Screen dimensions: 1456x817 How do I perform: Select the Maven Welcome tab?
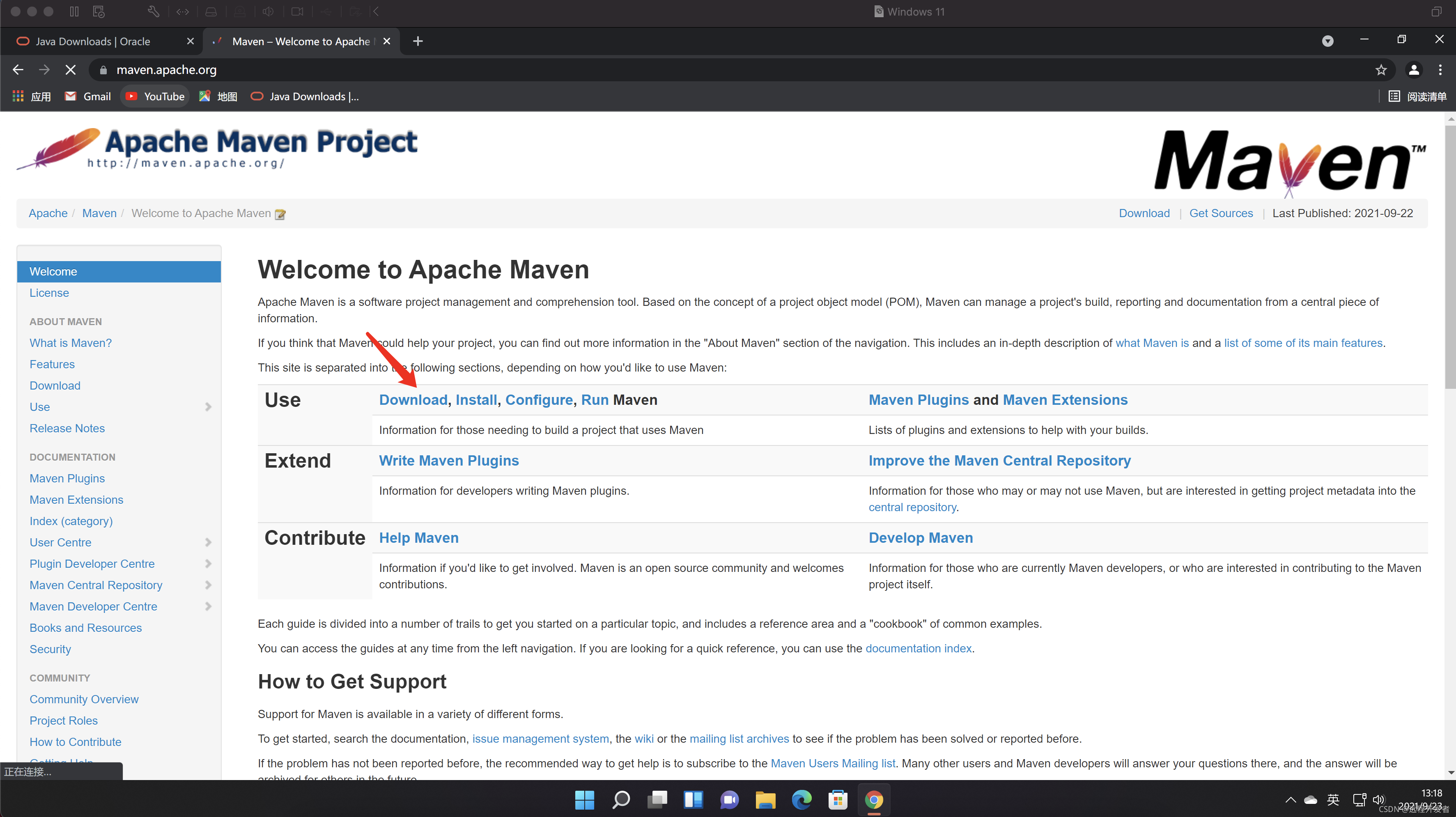click(x=301, y=41)
